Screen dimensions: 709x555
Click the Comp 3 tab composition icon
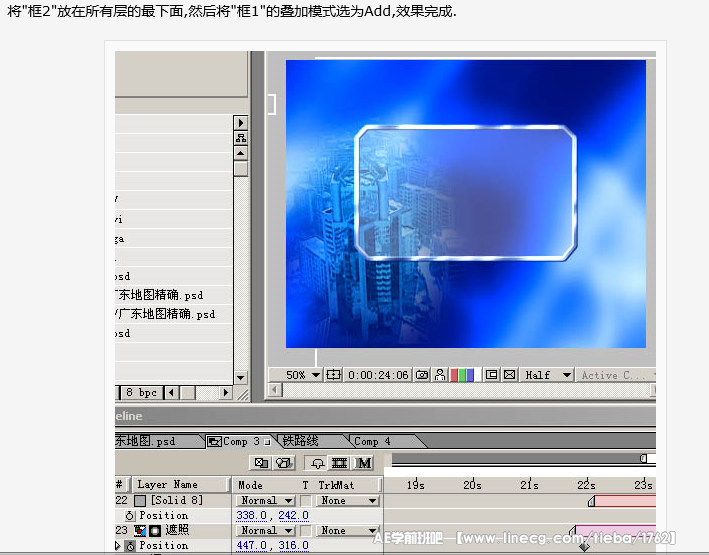[214, 441]
